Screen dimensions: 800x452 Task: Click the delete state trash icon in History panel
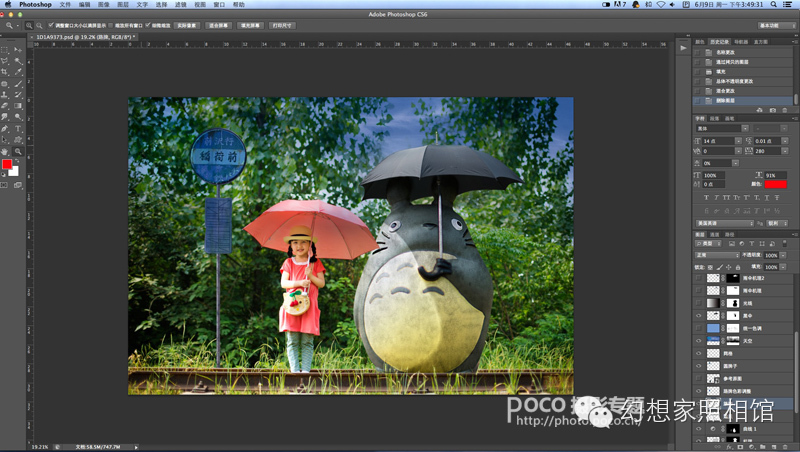784,110
